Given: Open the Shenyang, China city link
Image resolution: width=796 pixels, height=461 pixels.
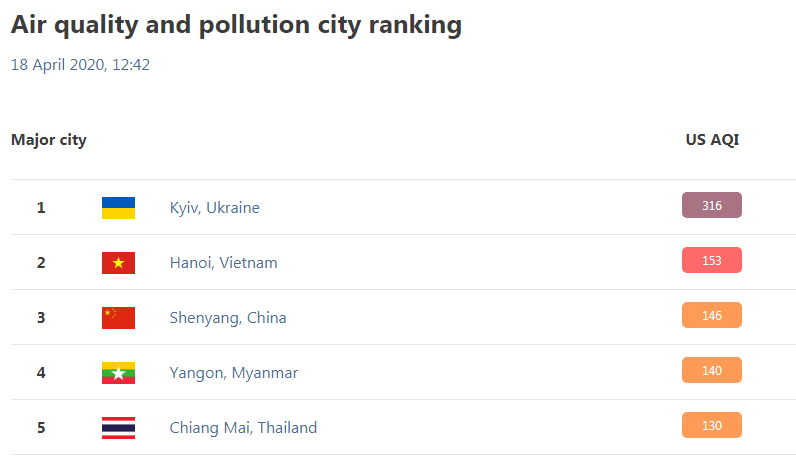Looking at the screenshot, I should pyautogui.click(x=228, y=318).
